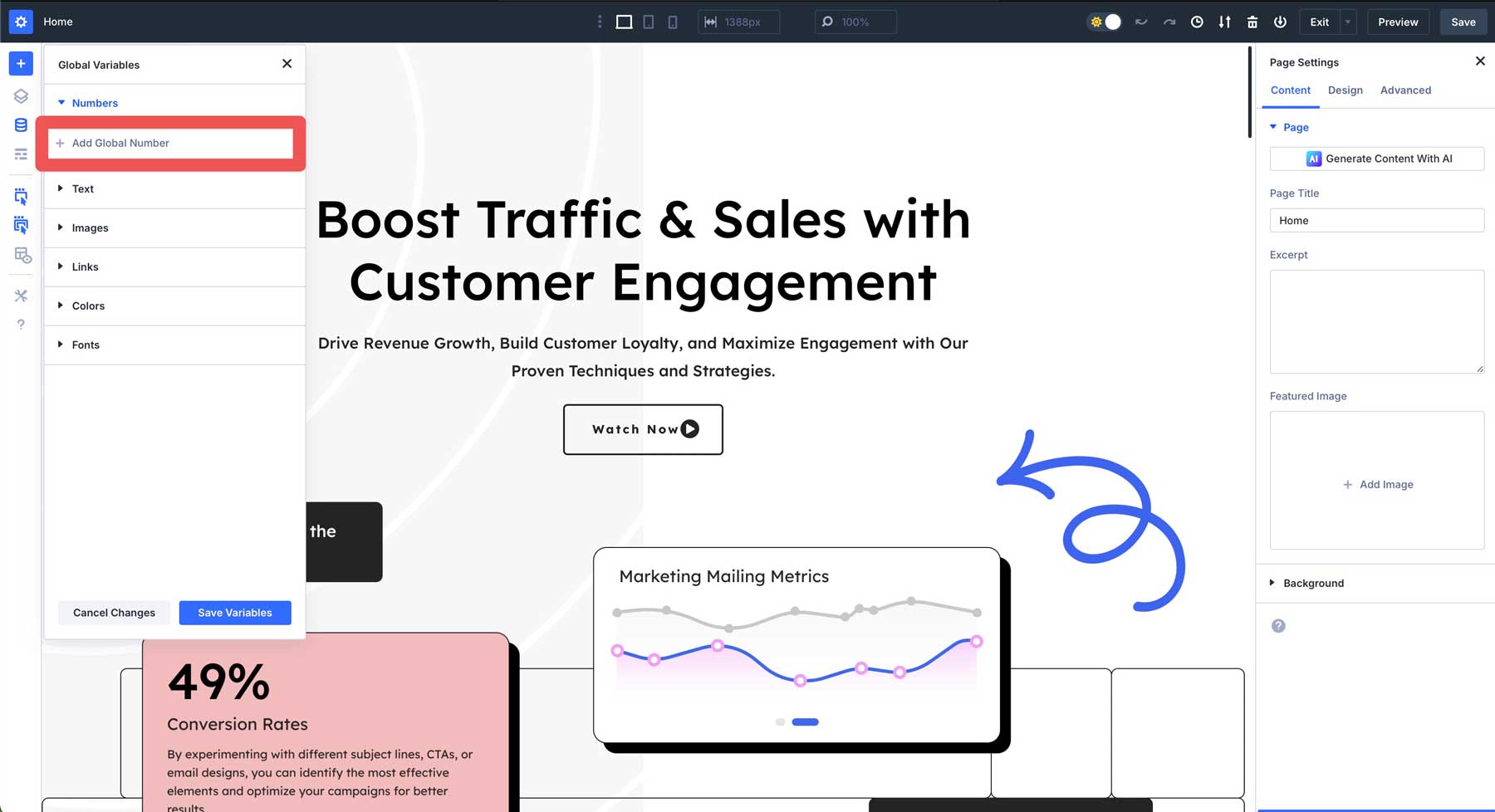Image resolution: width=1495 pixels, height=812 pixels.
Task: Open help via the question mark icon
Action: pos(21,324)
